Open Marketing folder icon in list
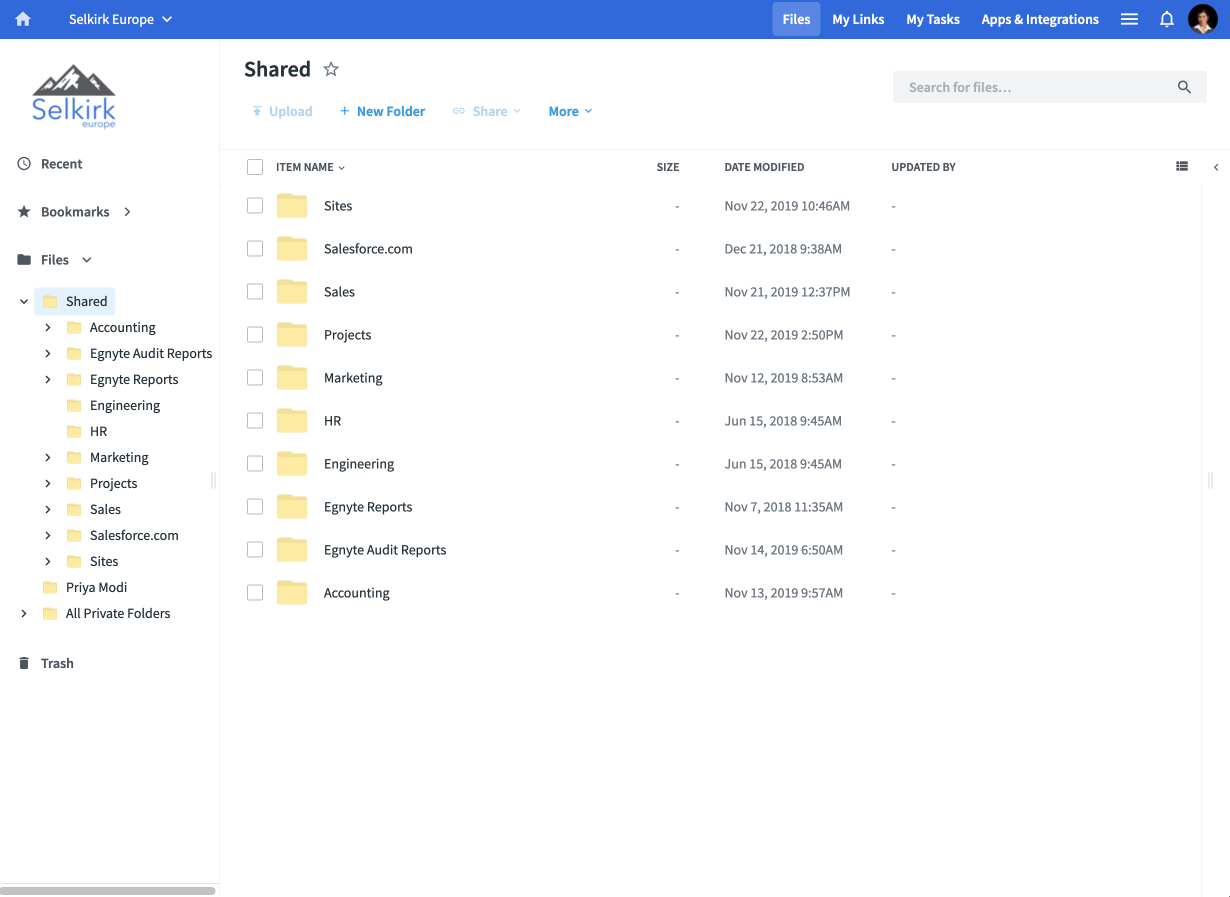The height and width of the screenshot is (897, 1230). tap(292, 378)
